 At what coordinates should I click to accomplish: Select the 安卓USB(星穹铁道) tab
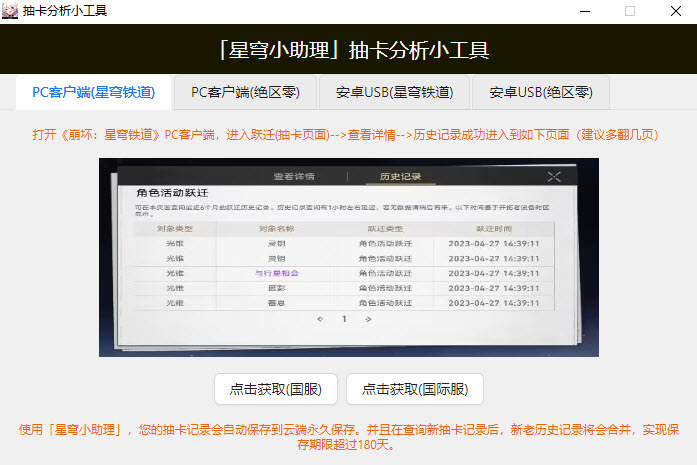(394, 92)
